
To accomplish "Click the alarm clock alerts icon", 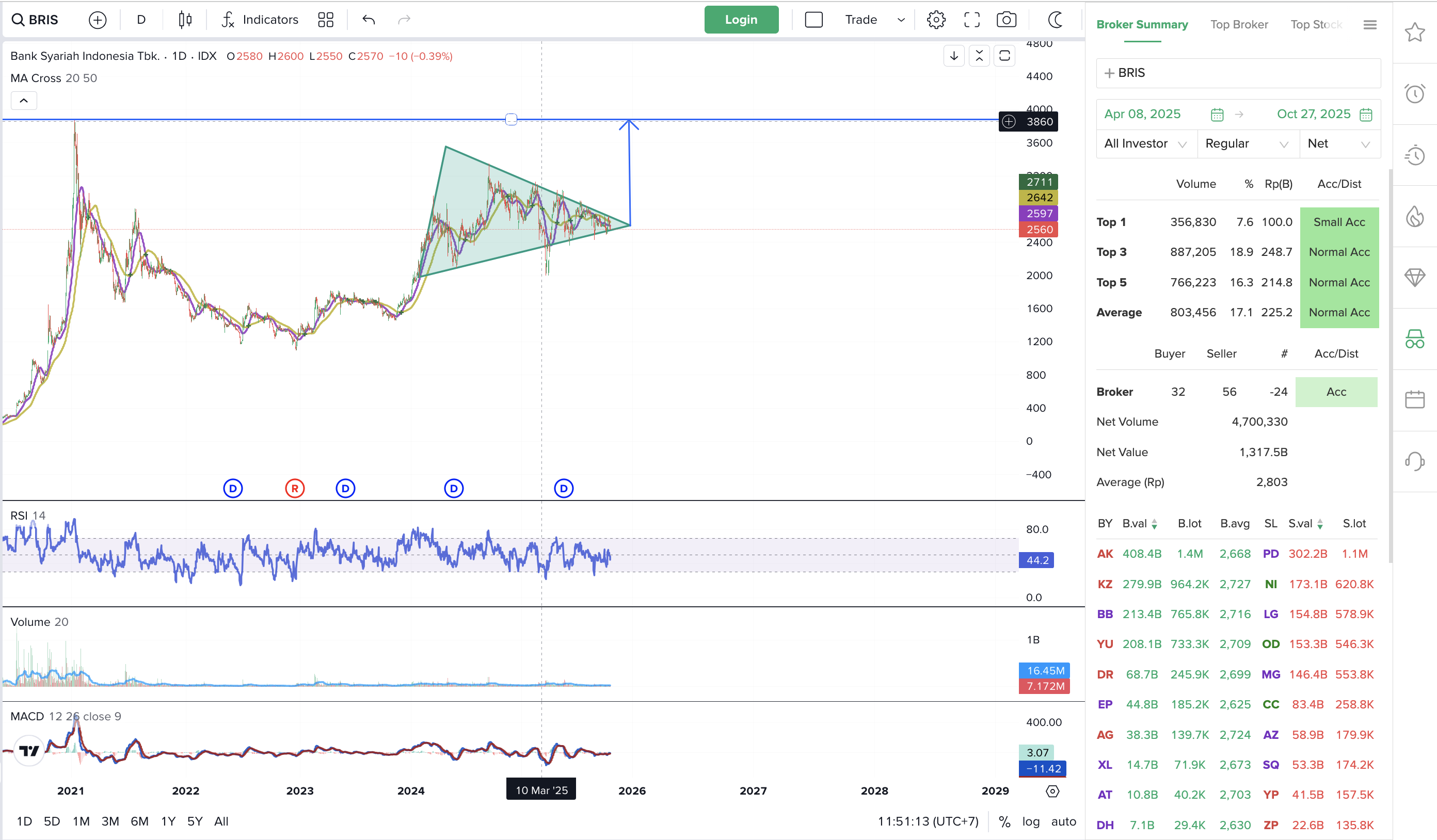I will coord(1414,93).
